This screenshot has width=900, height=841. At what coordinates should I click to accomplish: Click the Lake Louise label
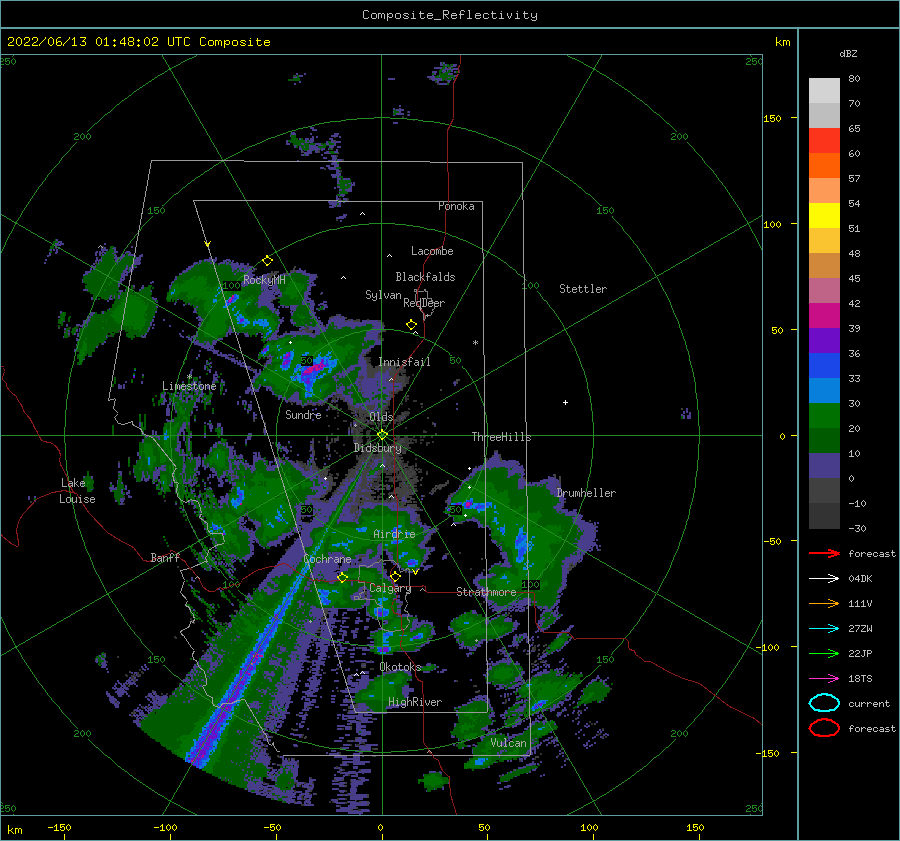[77, 491]
